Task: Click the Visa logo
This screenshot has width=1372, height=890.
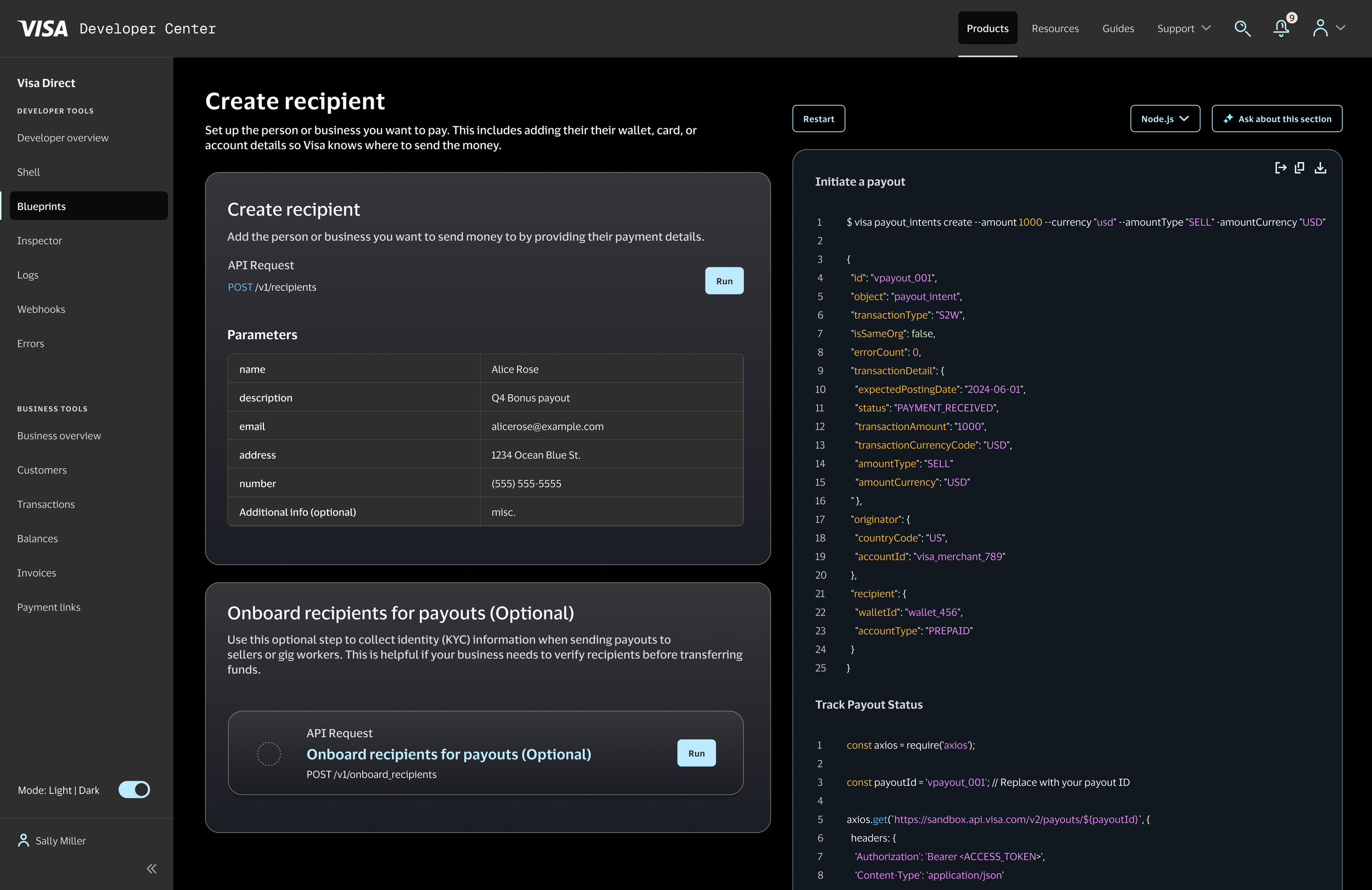Action: point(43,28)
